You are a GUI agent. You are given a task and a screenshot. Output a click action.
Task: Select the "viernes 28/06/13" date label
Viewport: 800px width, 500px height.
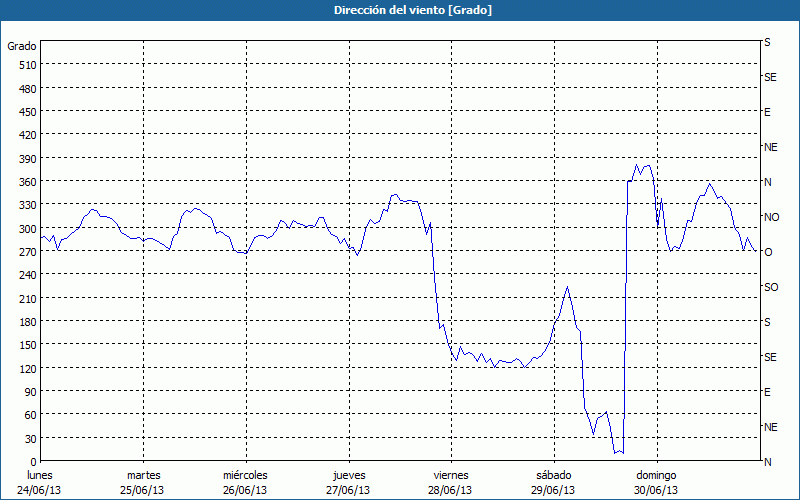[450, 482]
